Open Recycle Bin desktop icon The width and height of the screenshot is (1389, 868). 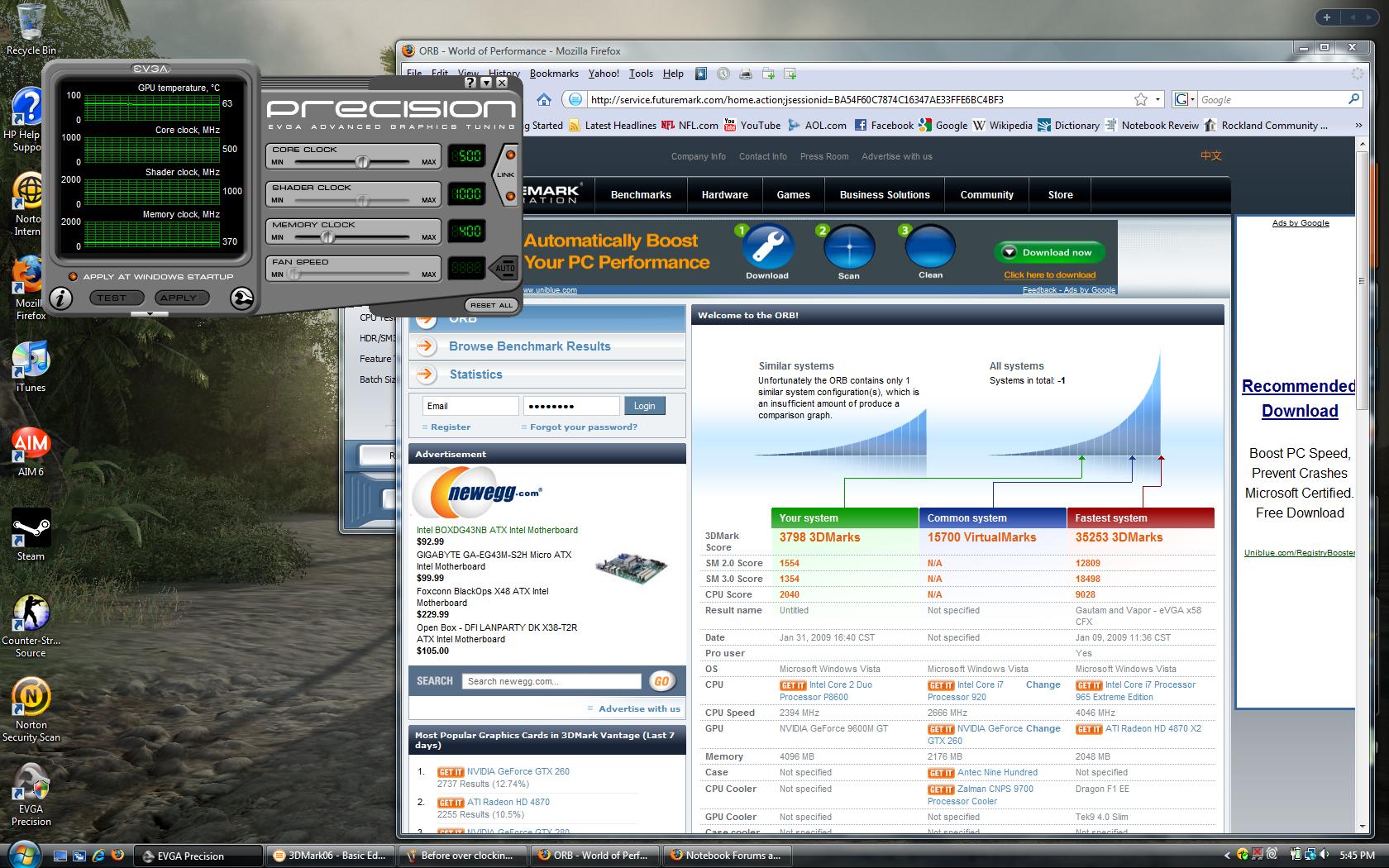click(31, 29)
